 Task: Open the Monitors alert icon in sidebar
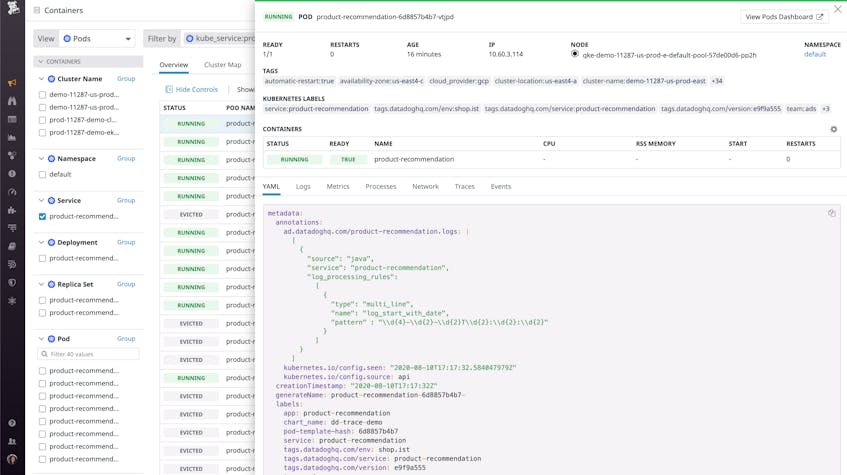coord(12,174)
